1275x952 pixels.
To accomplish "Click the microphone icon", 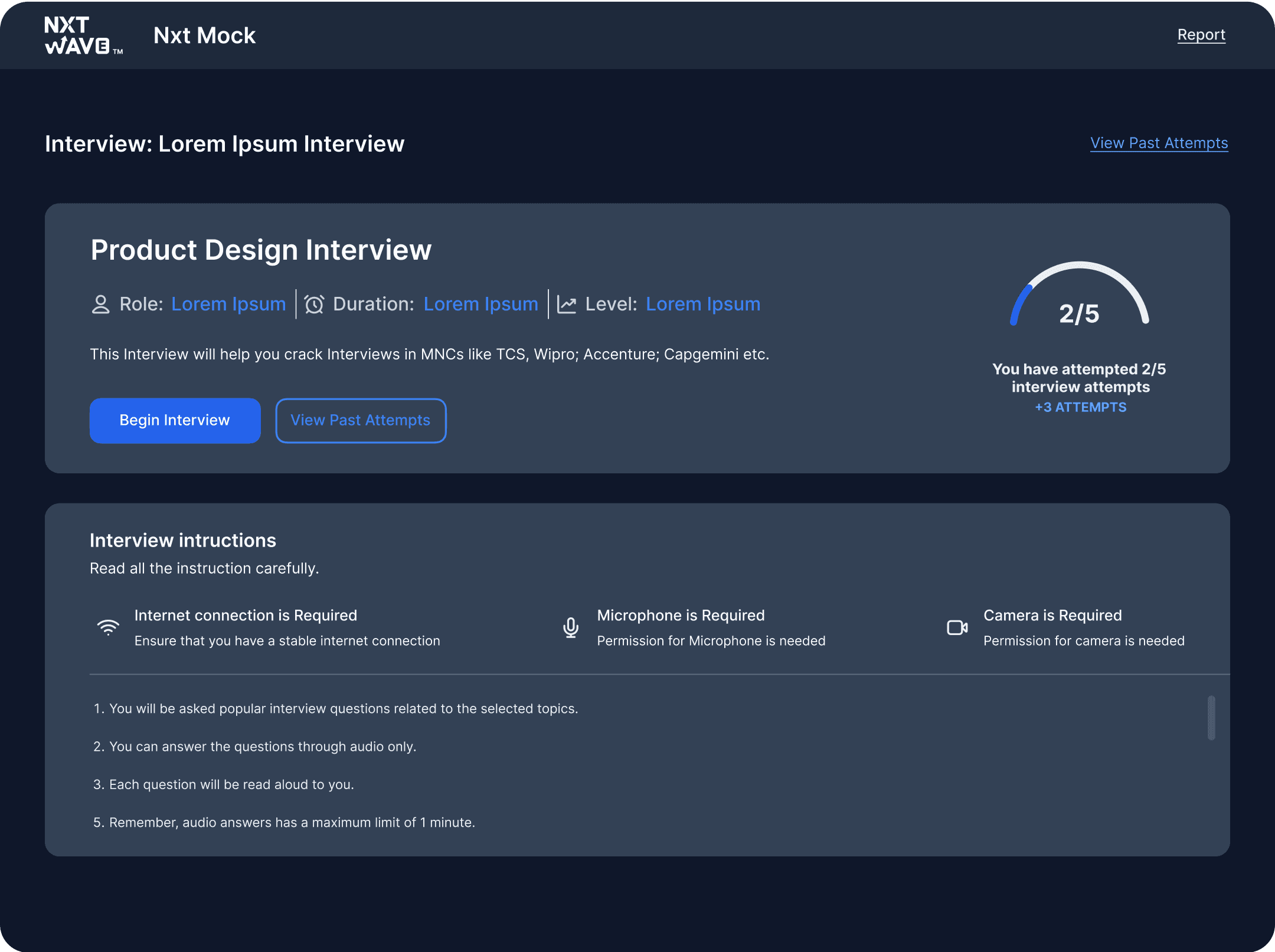I will point(571,627).
